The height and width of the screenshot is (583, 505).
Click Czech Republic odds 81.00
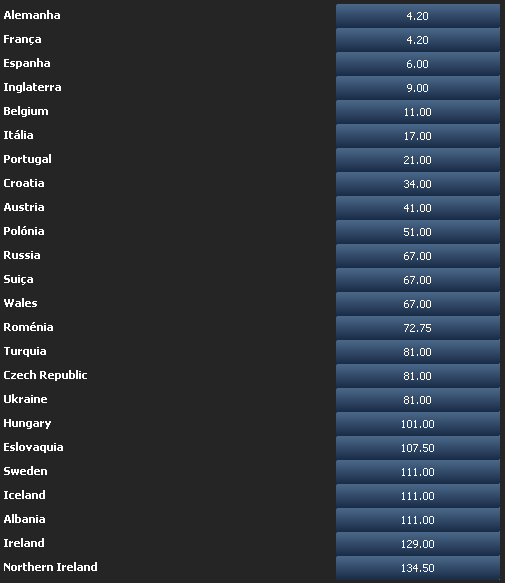[418, 376]
